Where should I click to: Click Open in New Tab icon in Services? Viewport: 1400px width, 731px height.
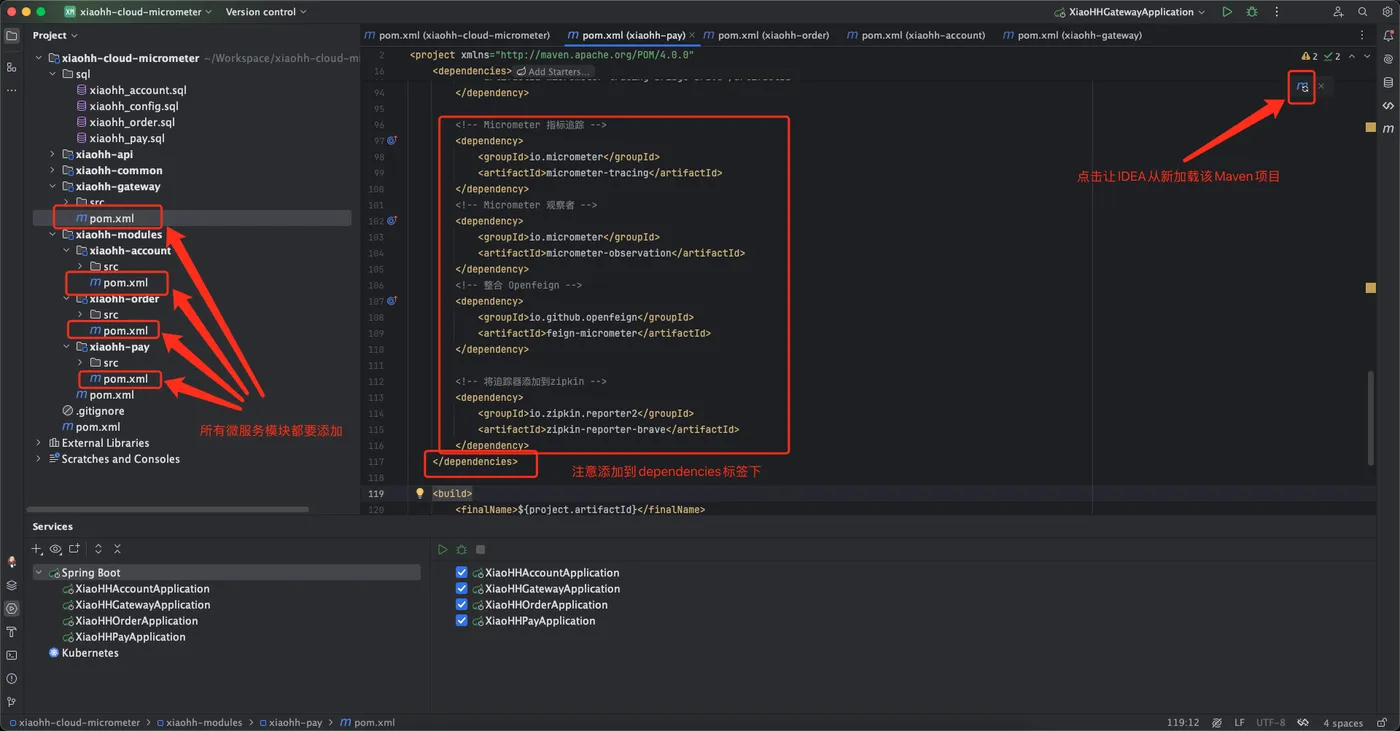coord(74,549)
